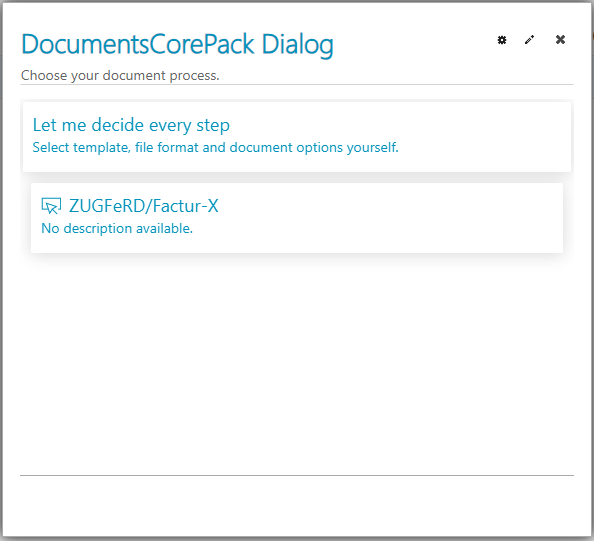
Task: Close the DocumentsCorePack Dialog
Action: click(560, 39)
